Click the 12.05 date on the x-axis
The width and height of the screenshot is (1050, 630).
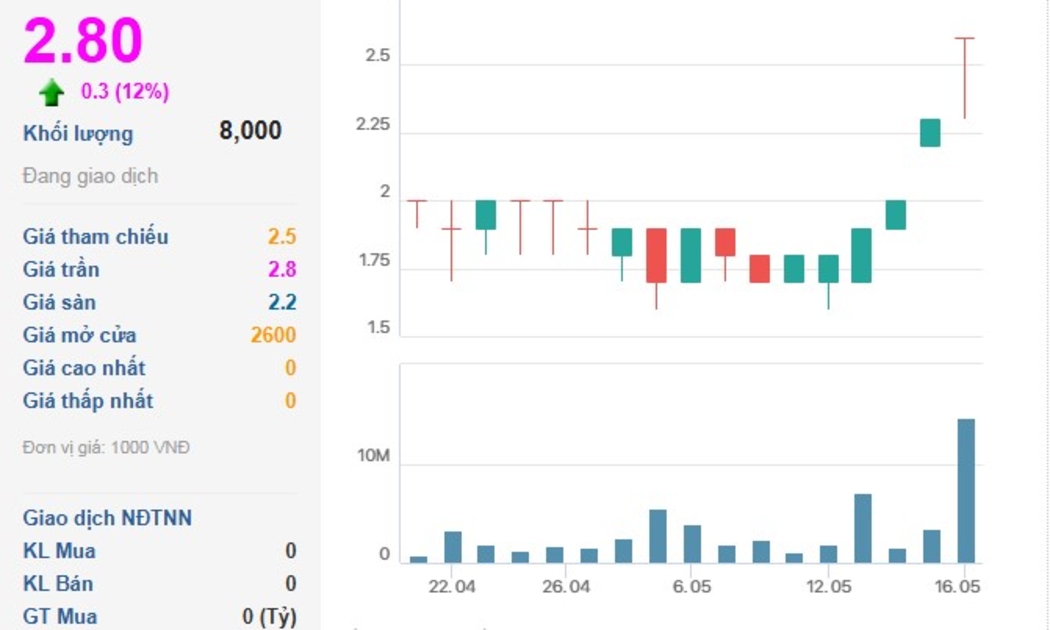tap(828, 587)
